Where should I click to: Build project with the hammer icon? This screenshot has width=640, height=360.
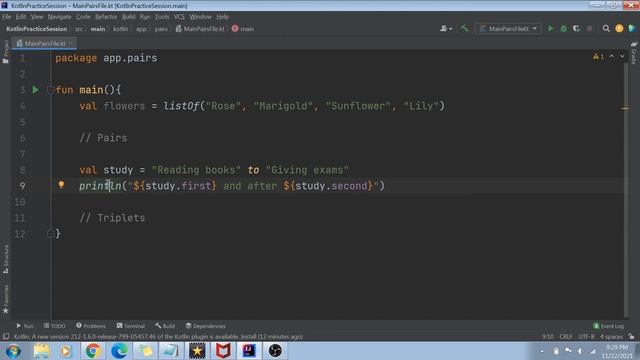pos(464,29)
